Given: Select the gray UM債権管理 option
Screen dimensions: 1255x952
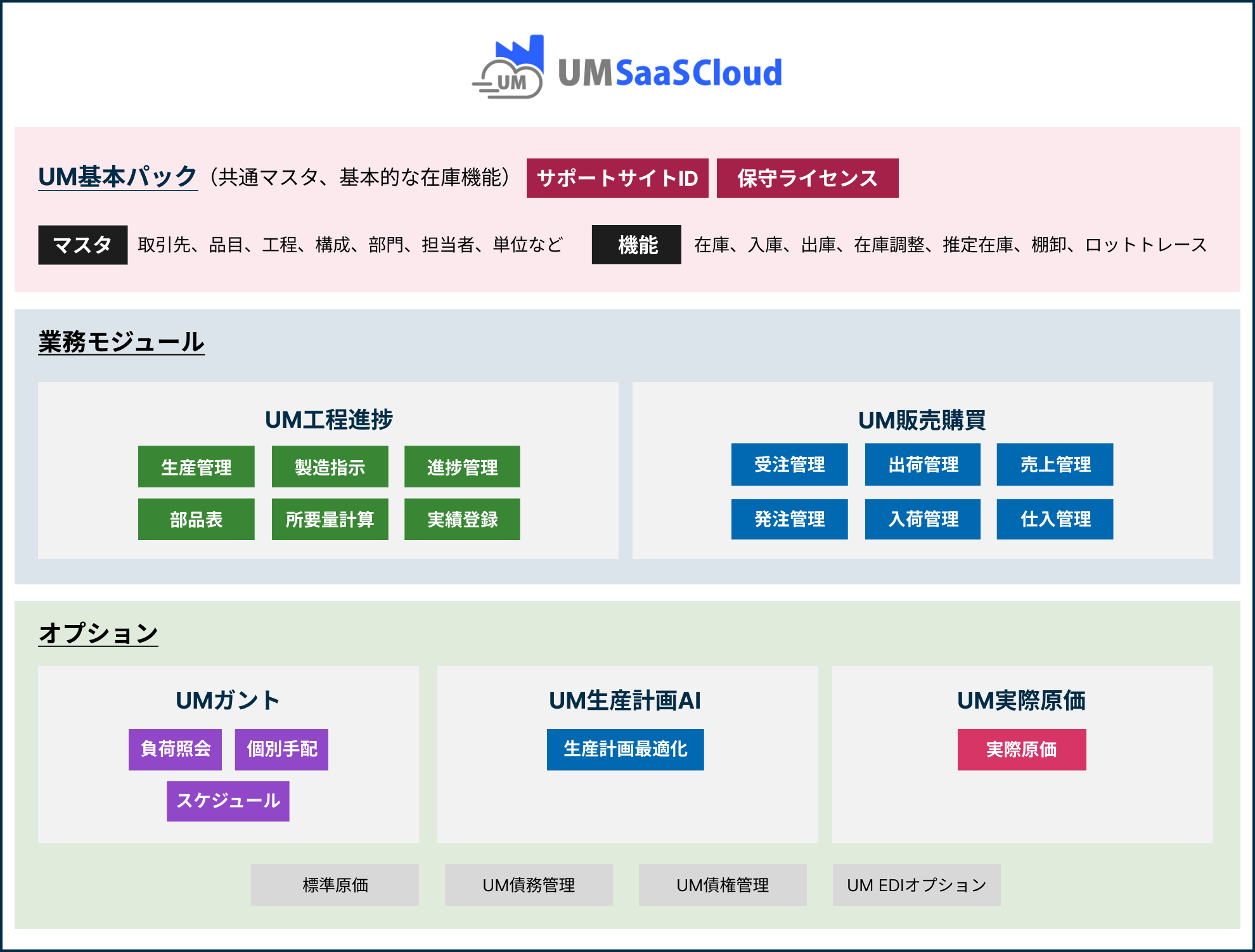Looking at the screenshot, I should [723, 885].
